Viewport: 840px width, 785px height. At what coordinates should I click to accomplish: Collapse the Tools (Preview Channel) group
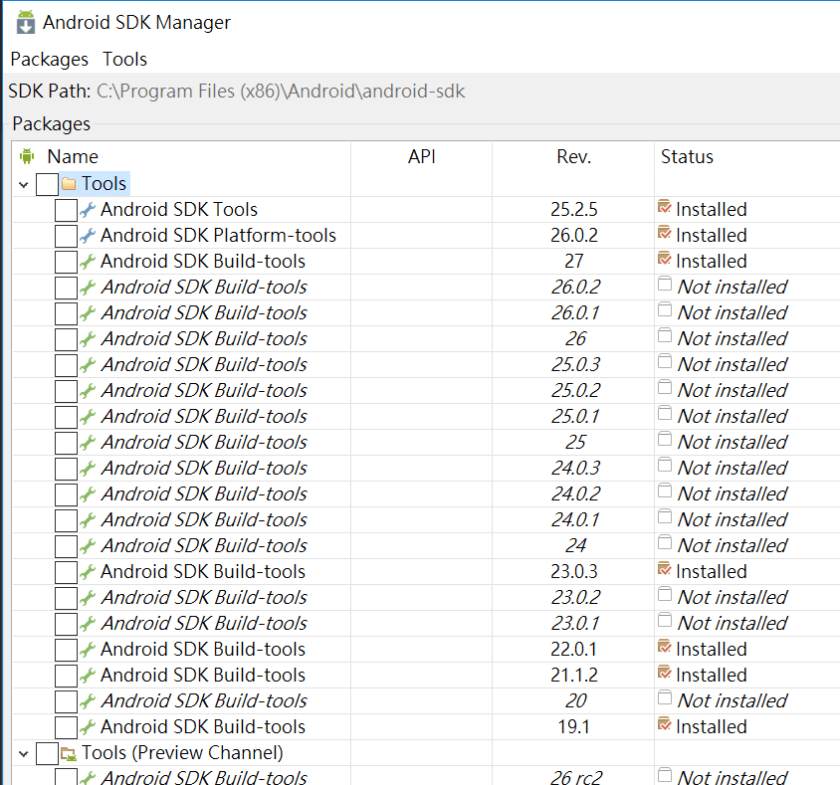[x=23, y=753]
